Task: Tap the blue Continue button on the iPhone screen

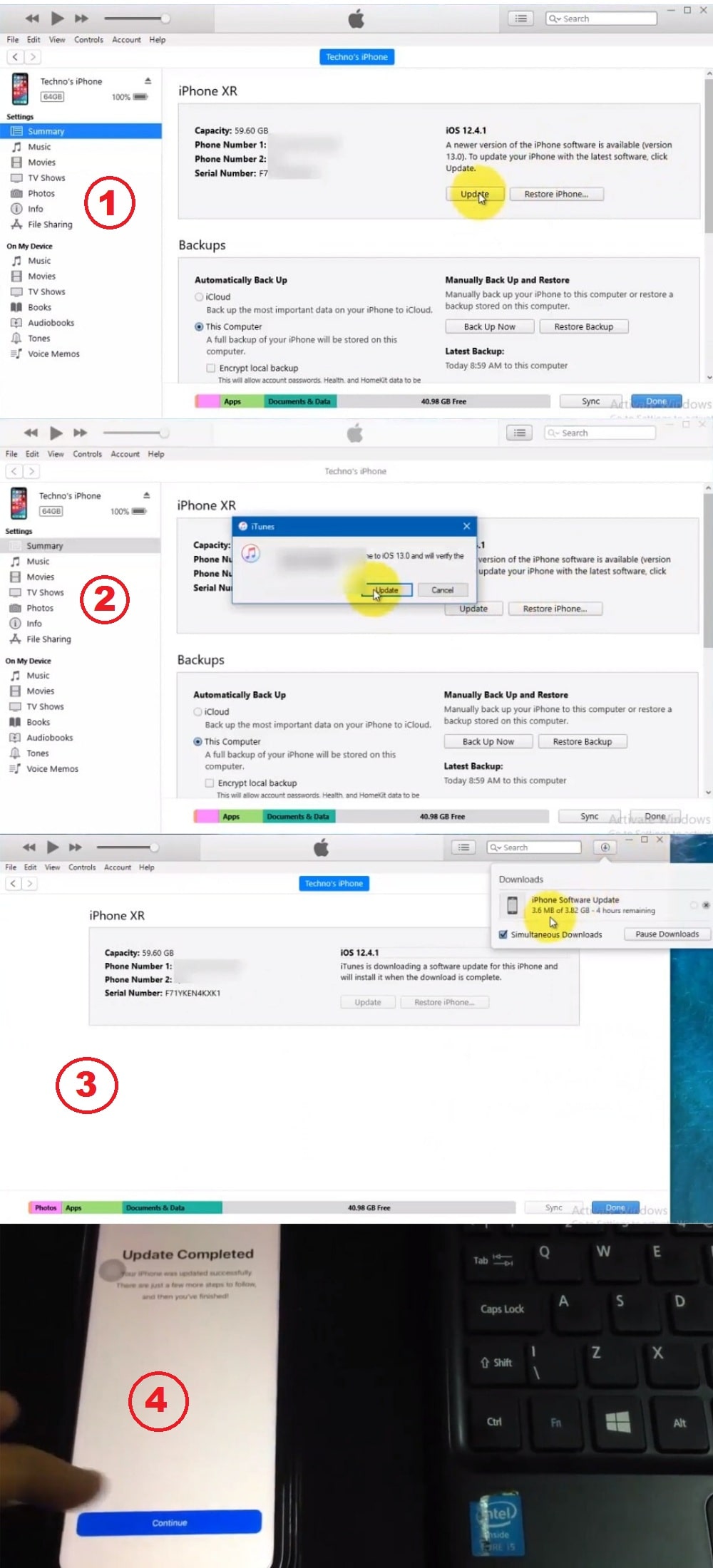Action: pos(169,1522)
